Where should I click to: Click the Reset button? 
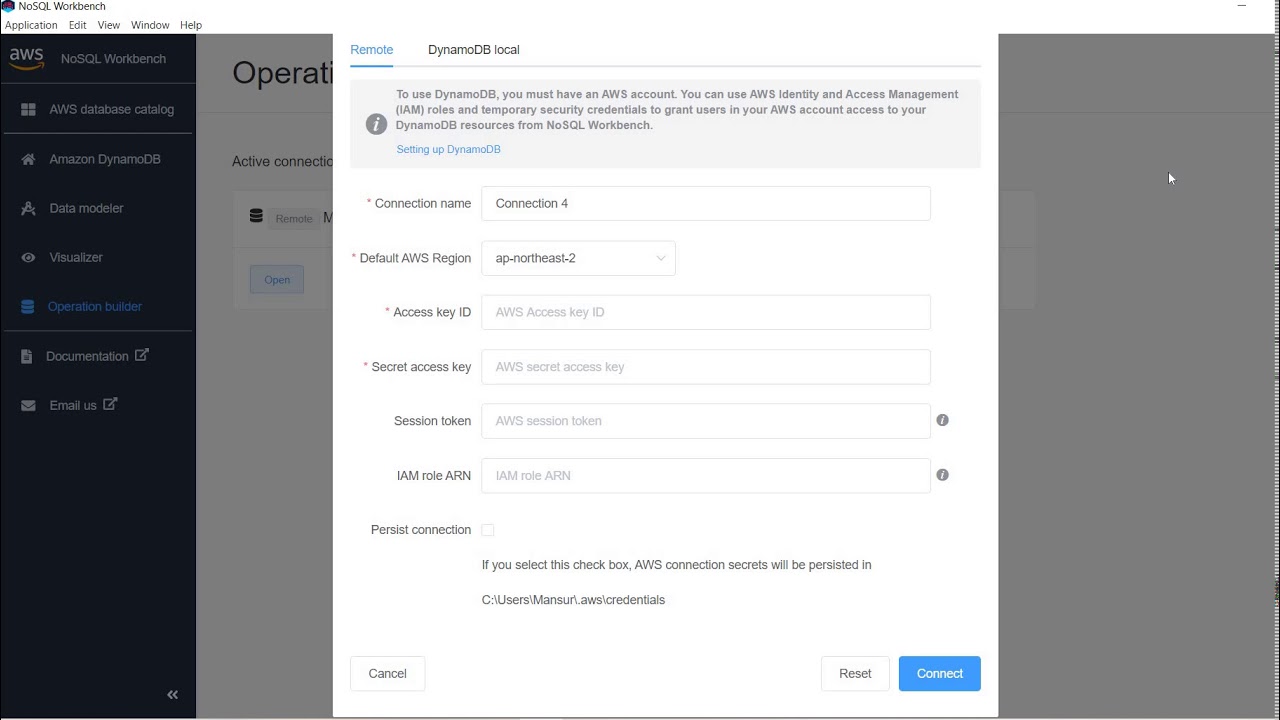click(x=855, y=674)
